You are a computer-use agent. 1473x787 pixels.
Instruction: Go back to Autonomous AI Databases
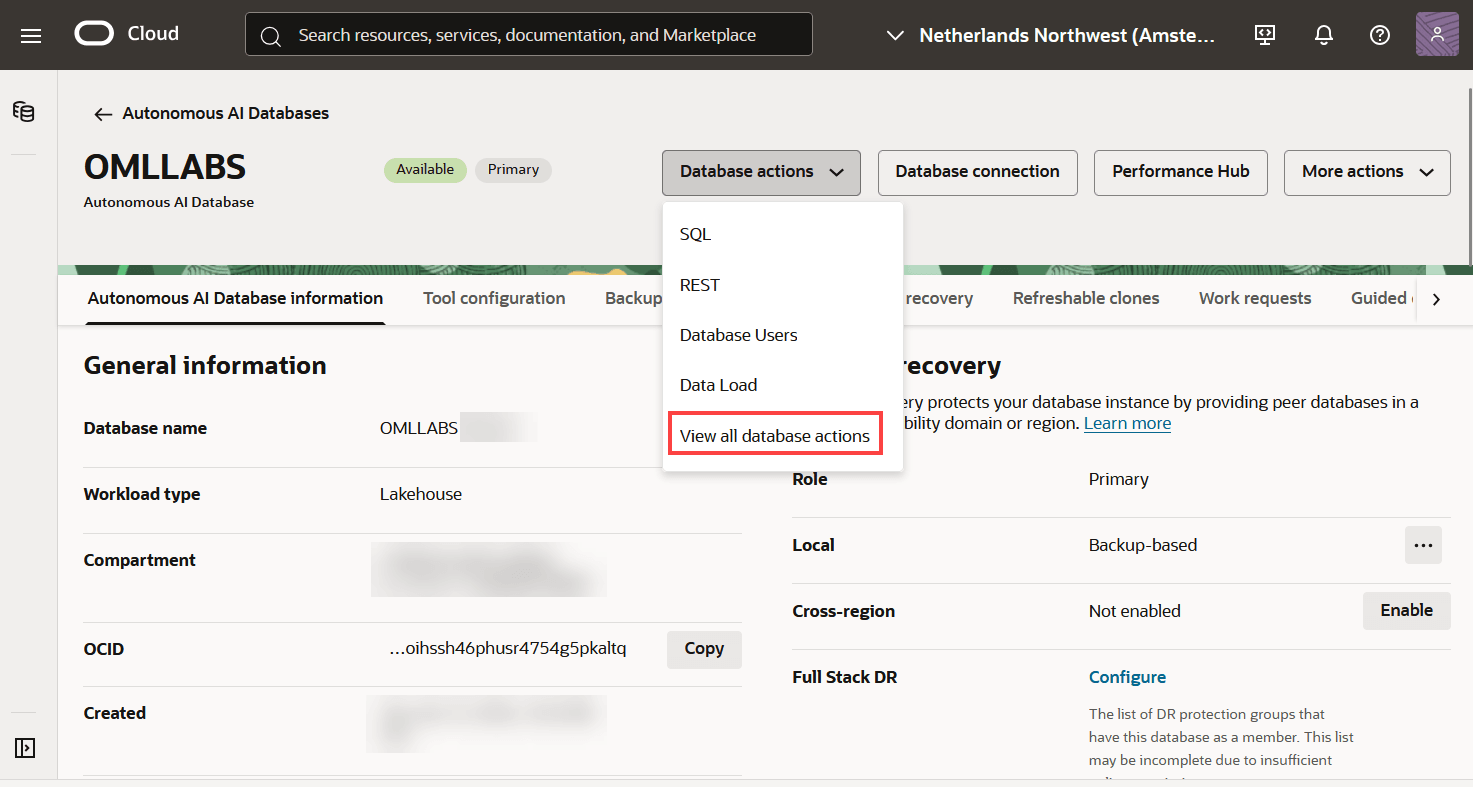tap(211, 114)
